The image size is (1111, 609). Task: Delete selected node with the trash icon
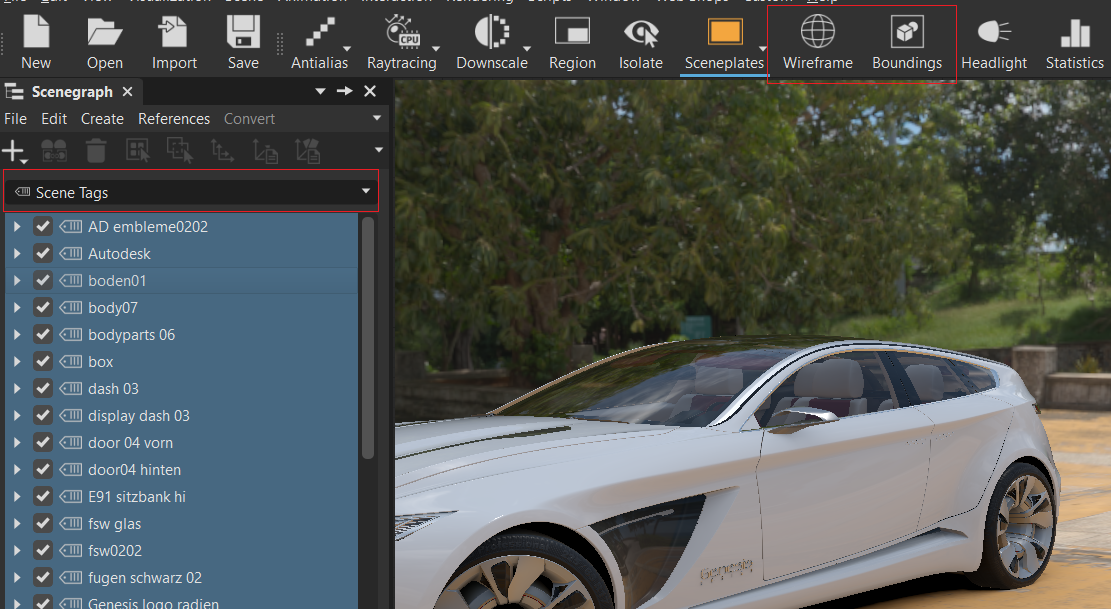95,151
